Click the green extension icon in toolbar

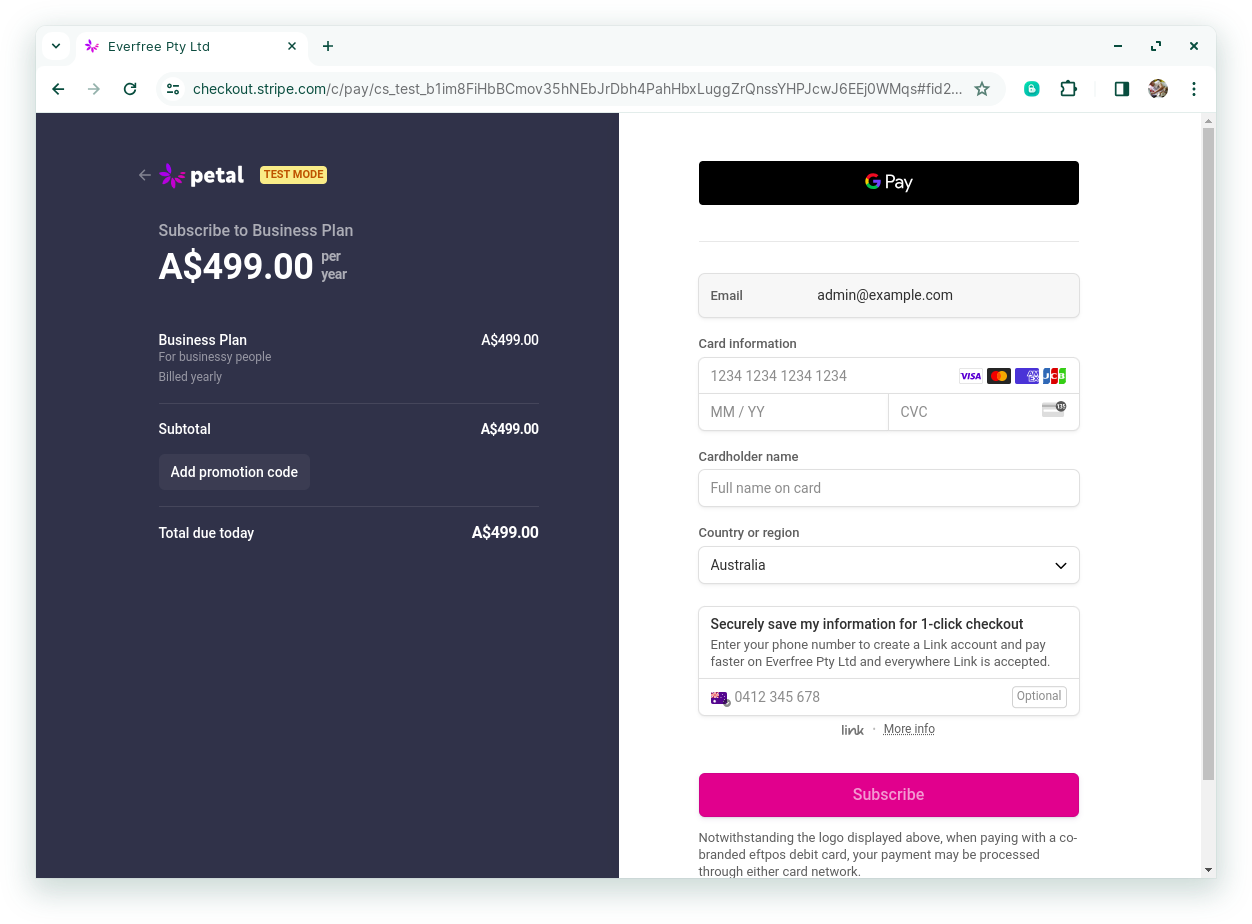[x=1031, y=89]
